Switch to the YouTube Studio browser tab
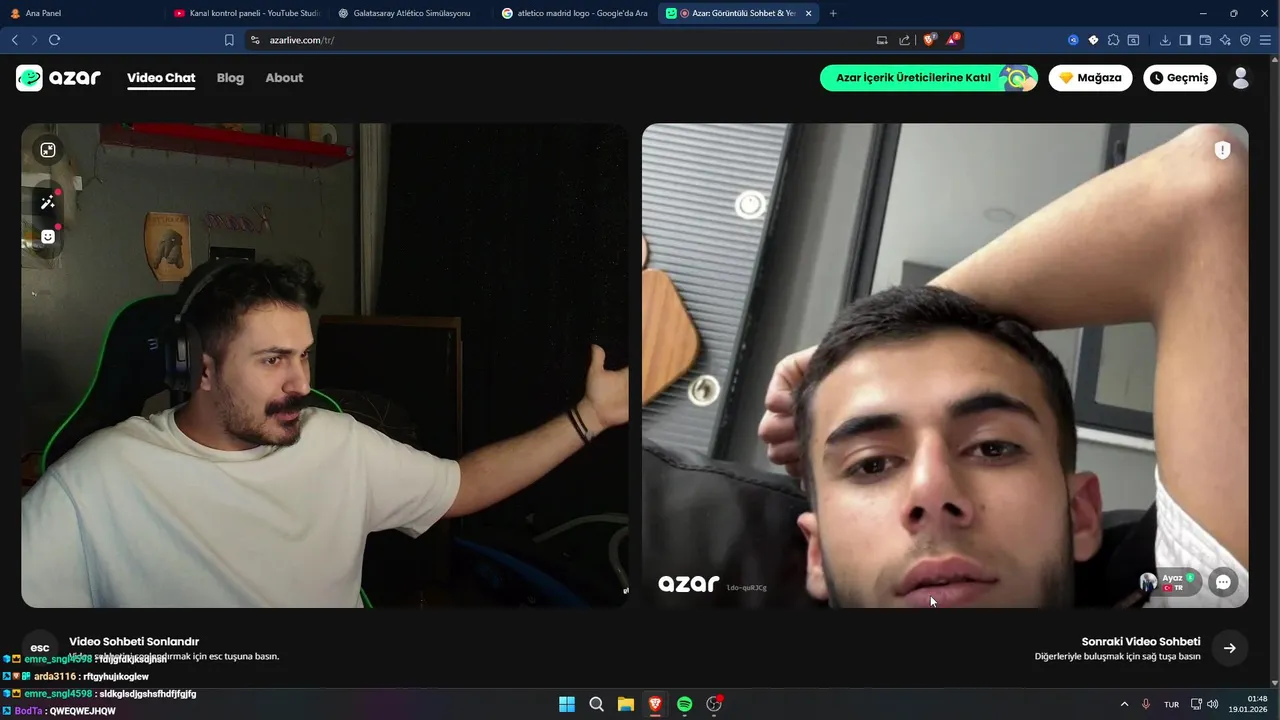Screen dimensions: 1280x720 pyautogui.click(x=246, y=13)
